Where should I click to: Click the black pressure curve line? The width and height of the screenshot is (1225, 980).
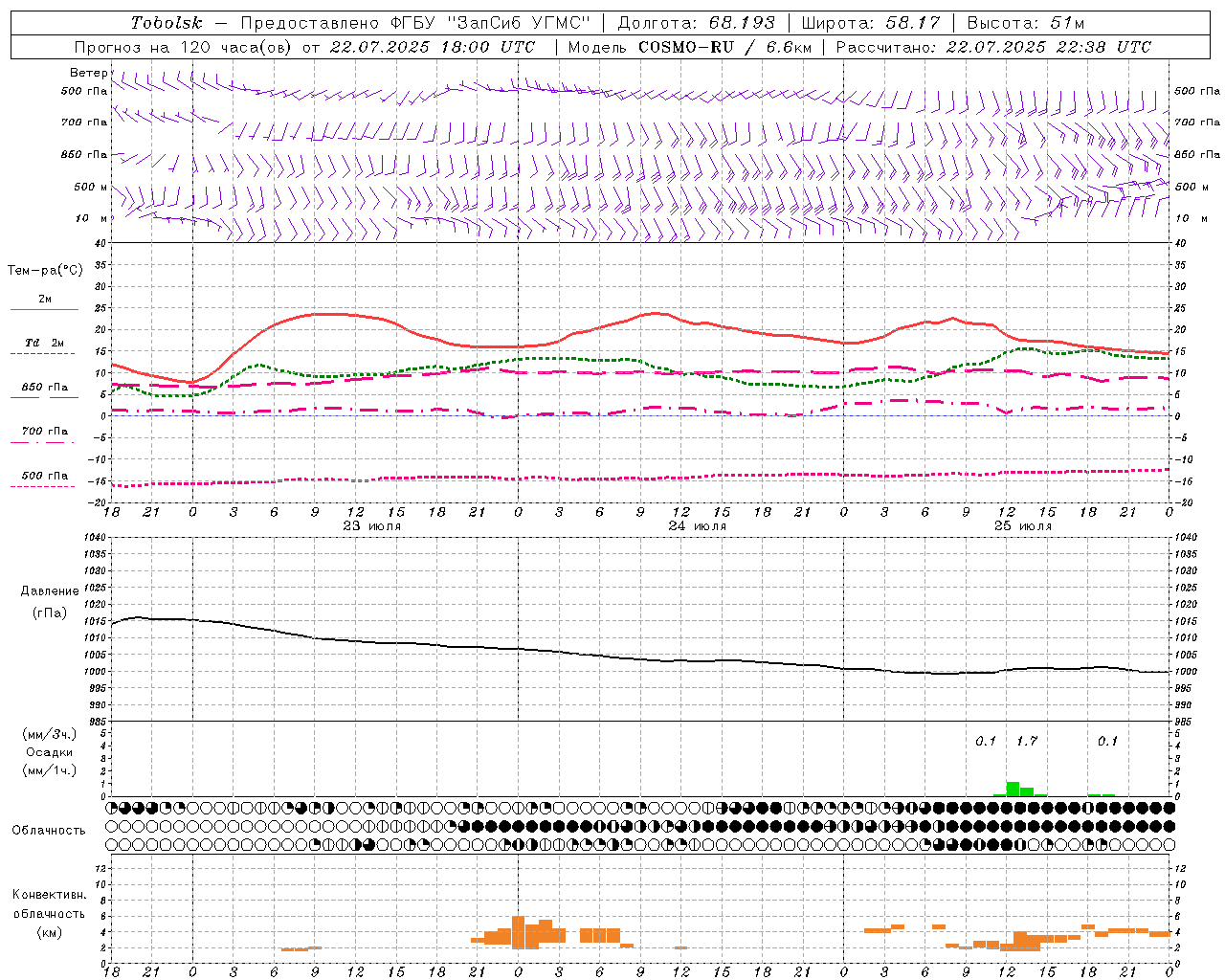click(x=640, y=657)
